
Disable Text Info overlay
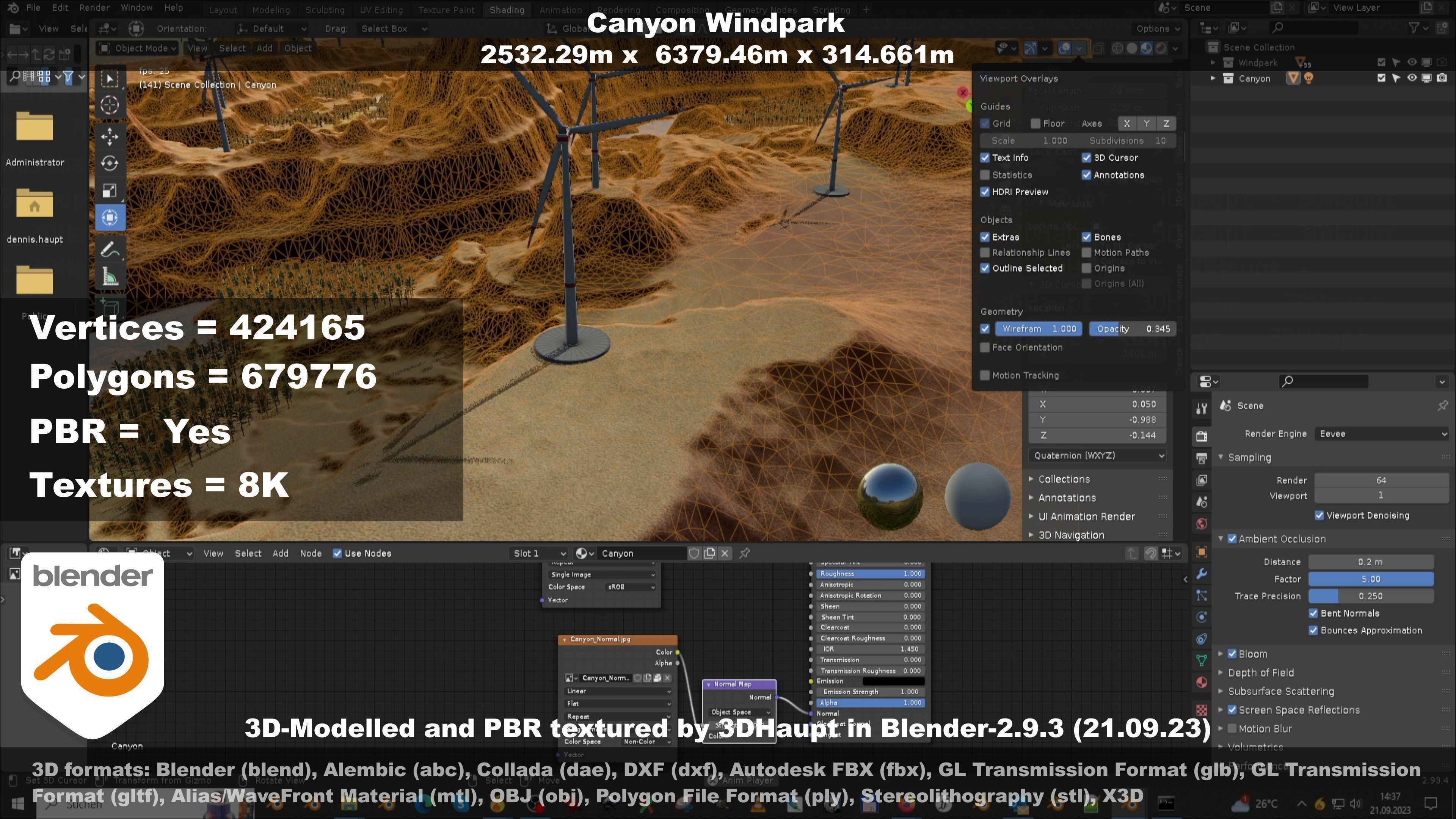pyautogui.click(x=985, y=158)
